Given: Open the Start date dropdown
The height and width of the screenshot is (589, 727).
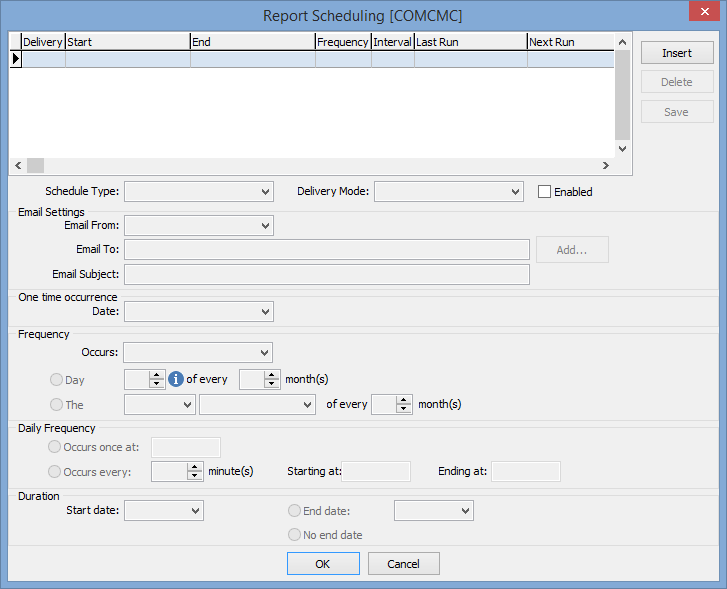Looking at the screenshot, I should 164,511.
